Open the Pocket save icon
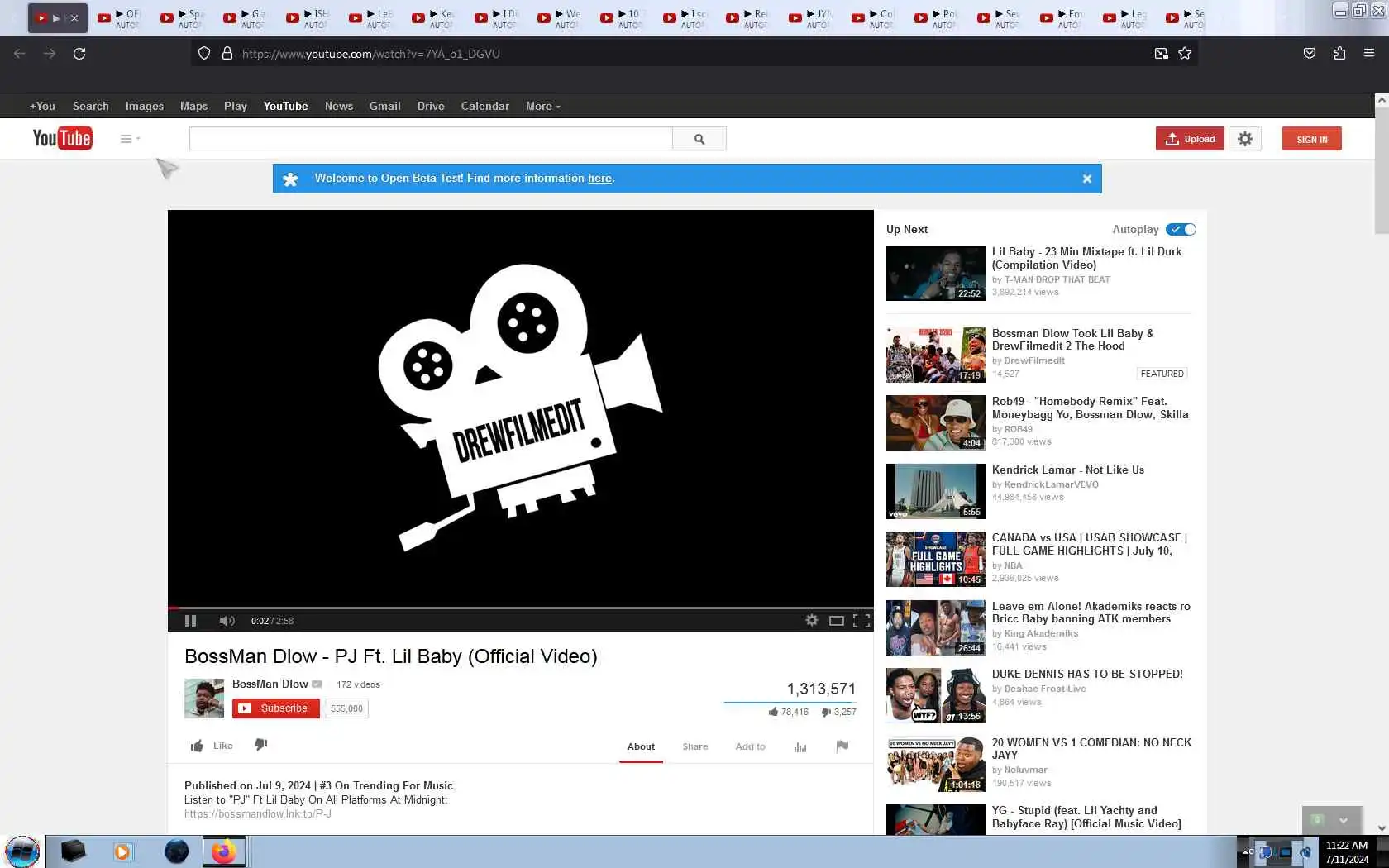Image resolution: width=1389 pixels, height=868 pixels. click(1310, 54)
